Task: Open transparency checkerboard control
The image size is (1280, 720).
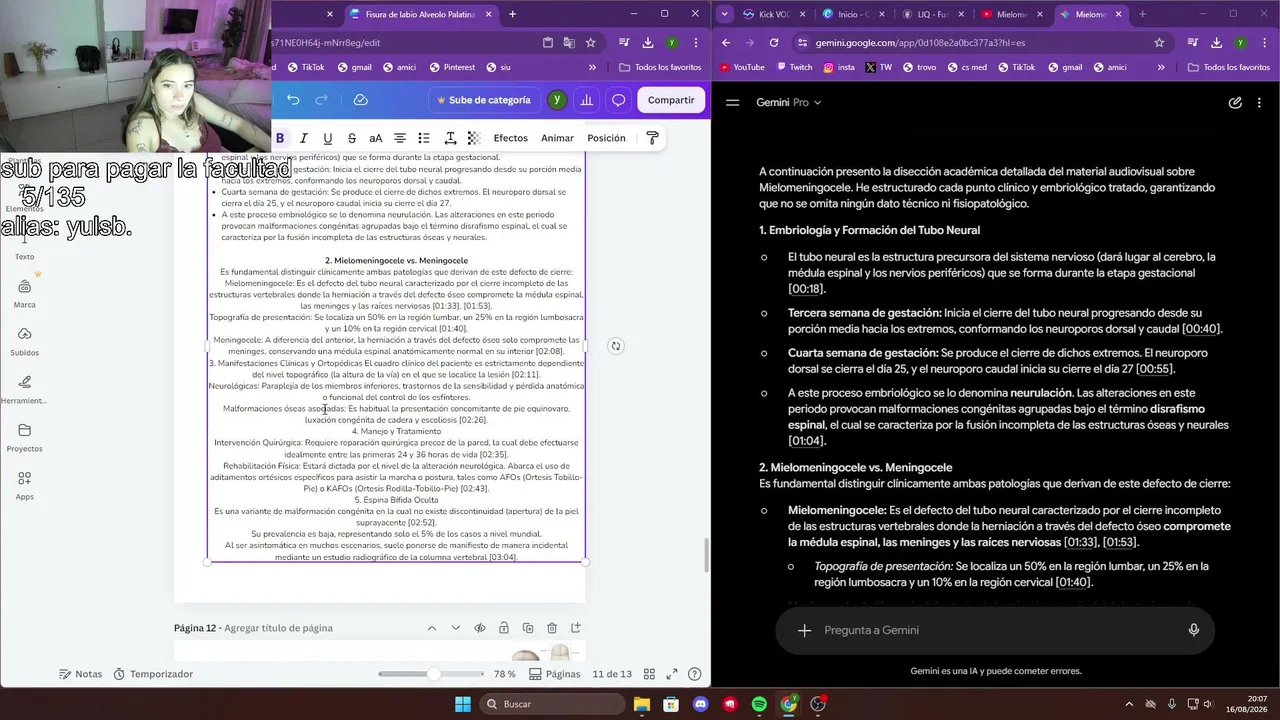Action: pos(474,138)
